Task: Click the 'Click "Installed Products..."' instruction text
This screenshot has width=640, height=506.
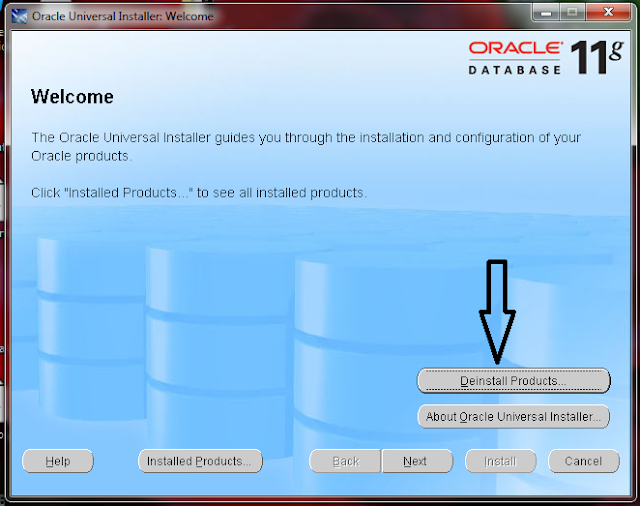Action: 199,193
